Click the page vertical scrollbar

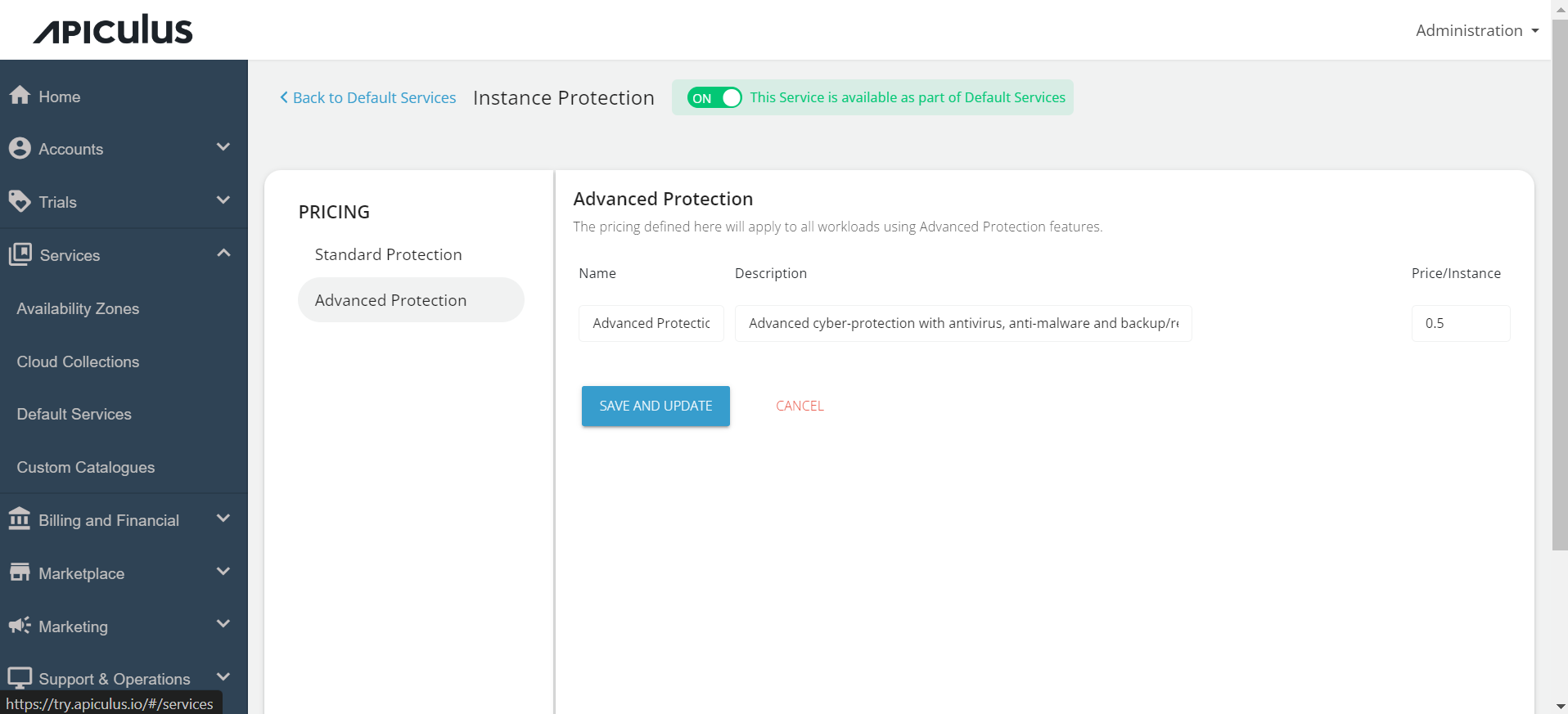pos(1560,286)
